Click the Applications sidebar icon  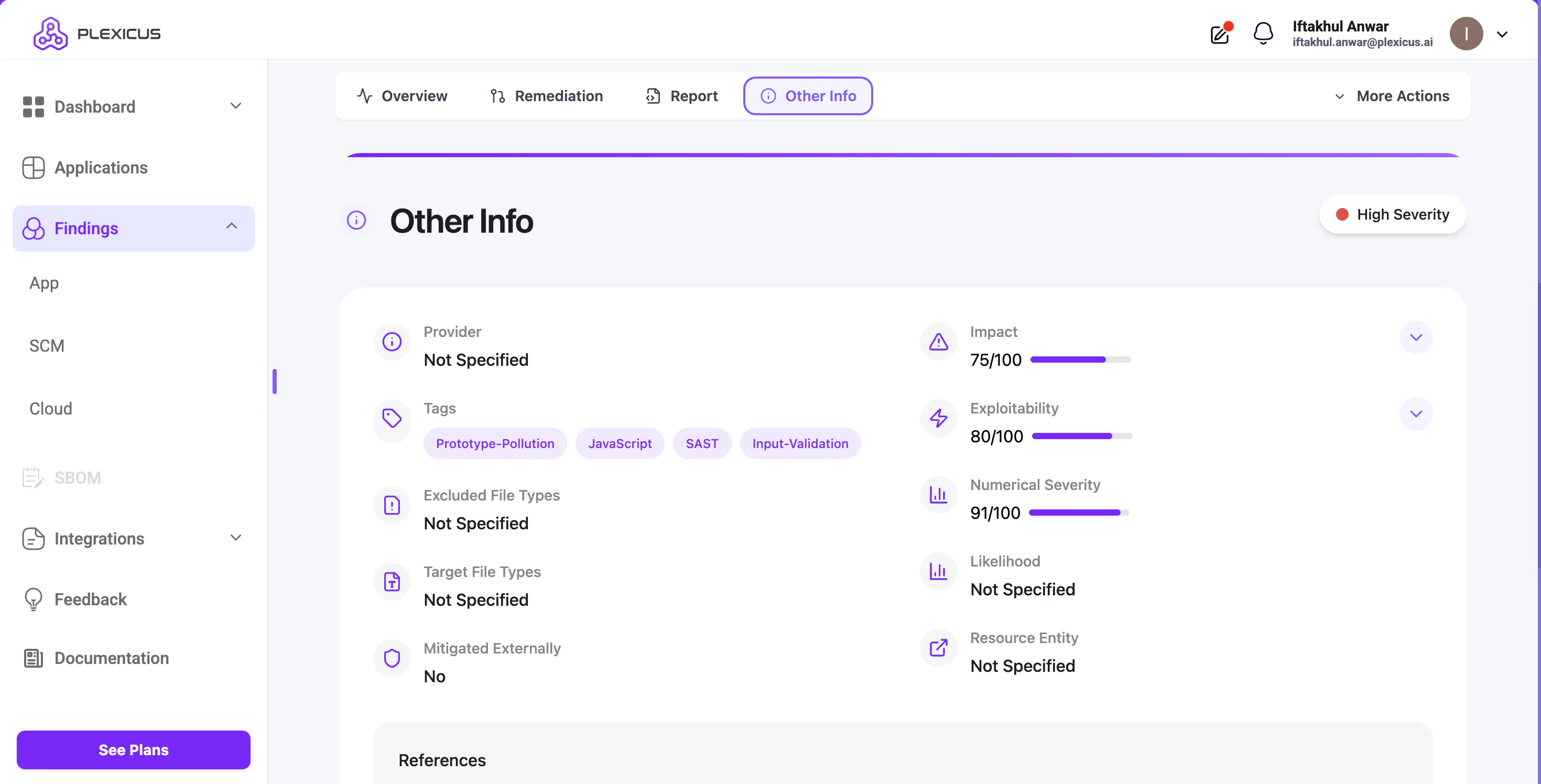pos(34,168)
